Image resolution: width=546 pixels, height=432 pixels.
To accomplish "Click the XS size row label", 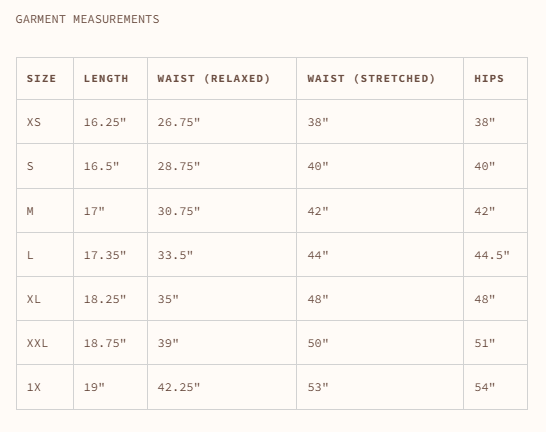I will pyautogui.click(x=34, y=122).
